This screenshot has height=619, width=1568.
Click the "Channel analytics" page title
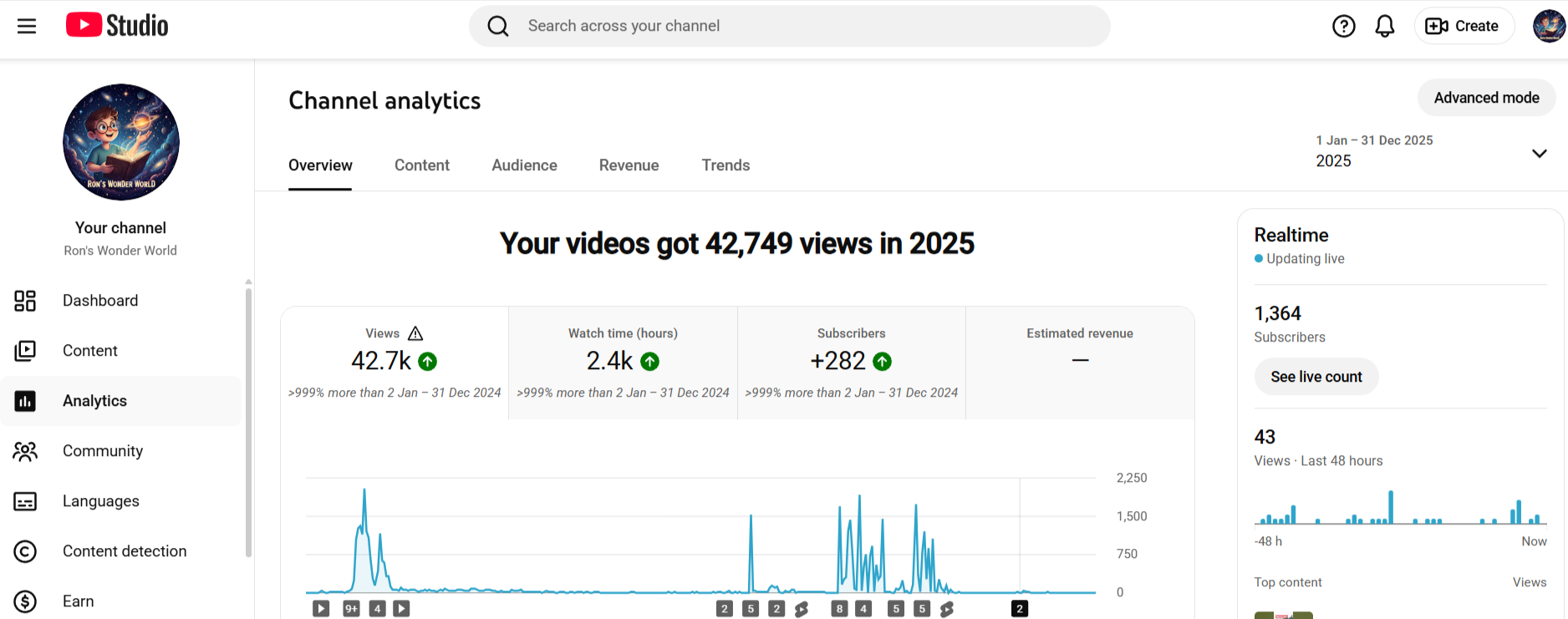tap(384, 101)
